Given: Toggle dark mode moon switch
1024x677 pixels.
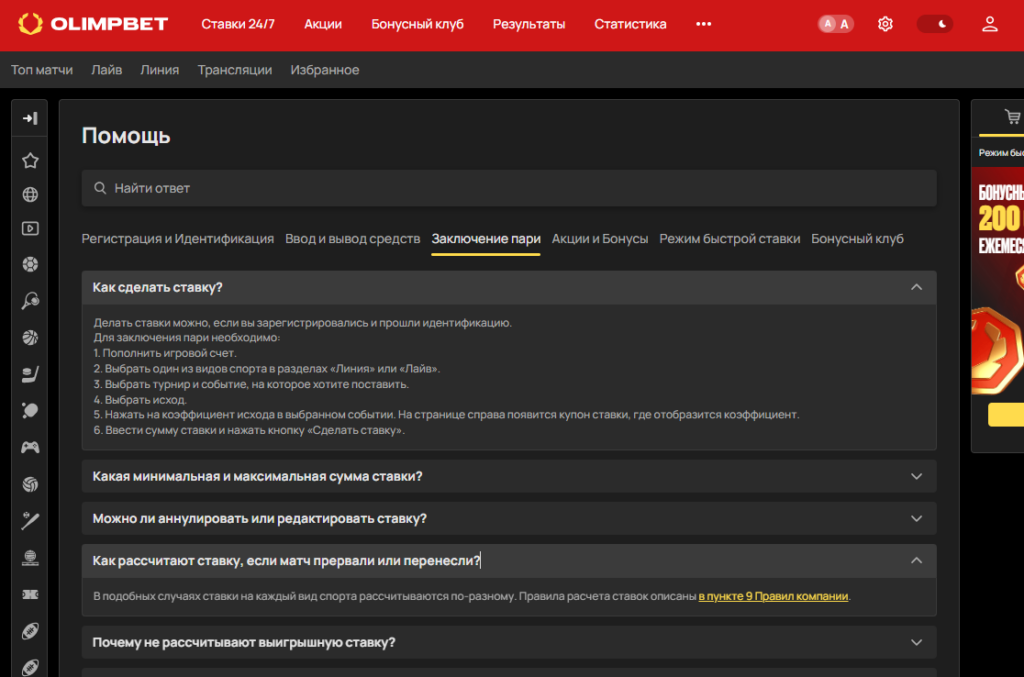Looking at the screenshot, I should tap(935, 24).
